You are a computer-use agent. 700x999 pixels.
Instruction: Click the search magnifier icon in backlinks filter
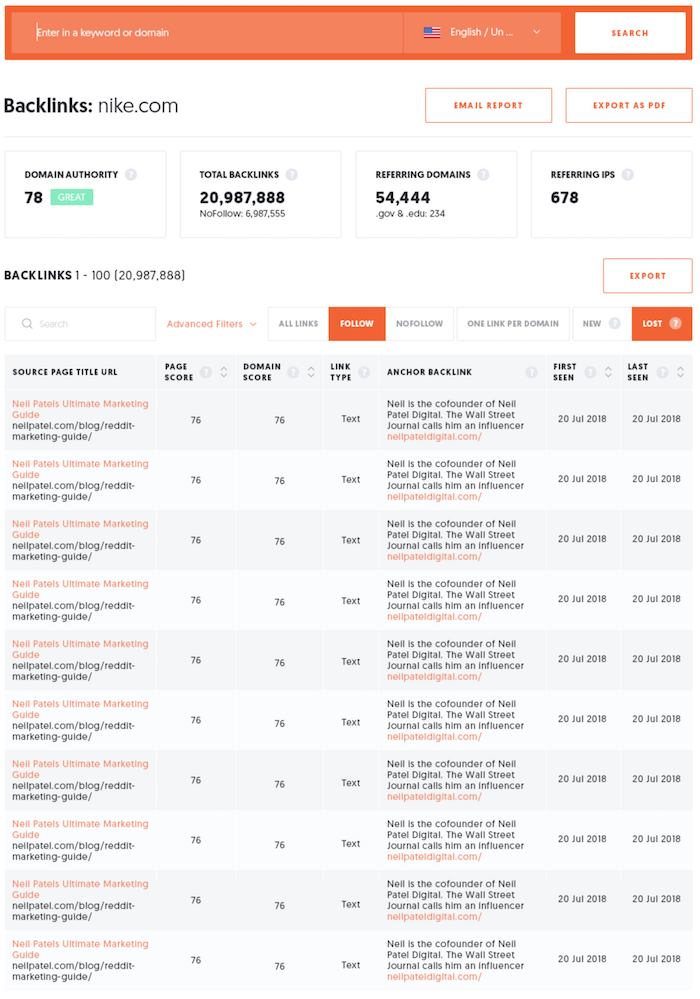click(x=27, y=324)
